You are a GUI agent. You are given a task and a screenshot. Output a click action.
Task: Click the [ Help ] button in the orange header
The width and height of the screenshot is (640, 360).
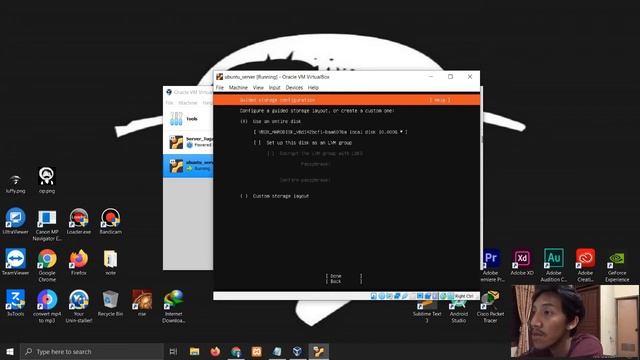440,100
